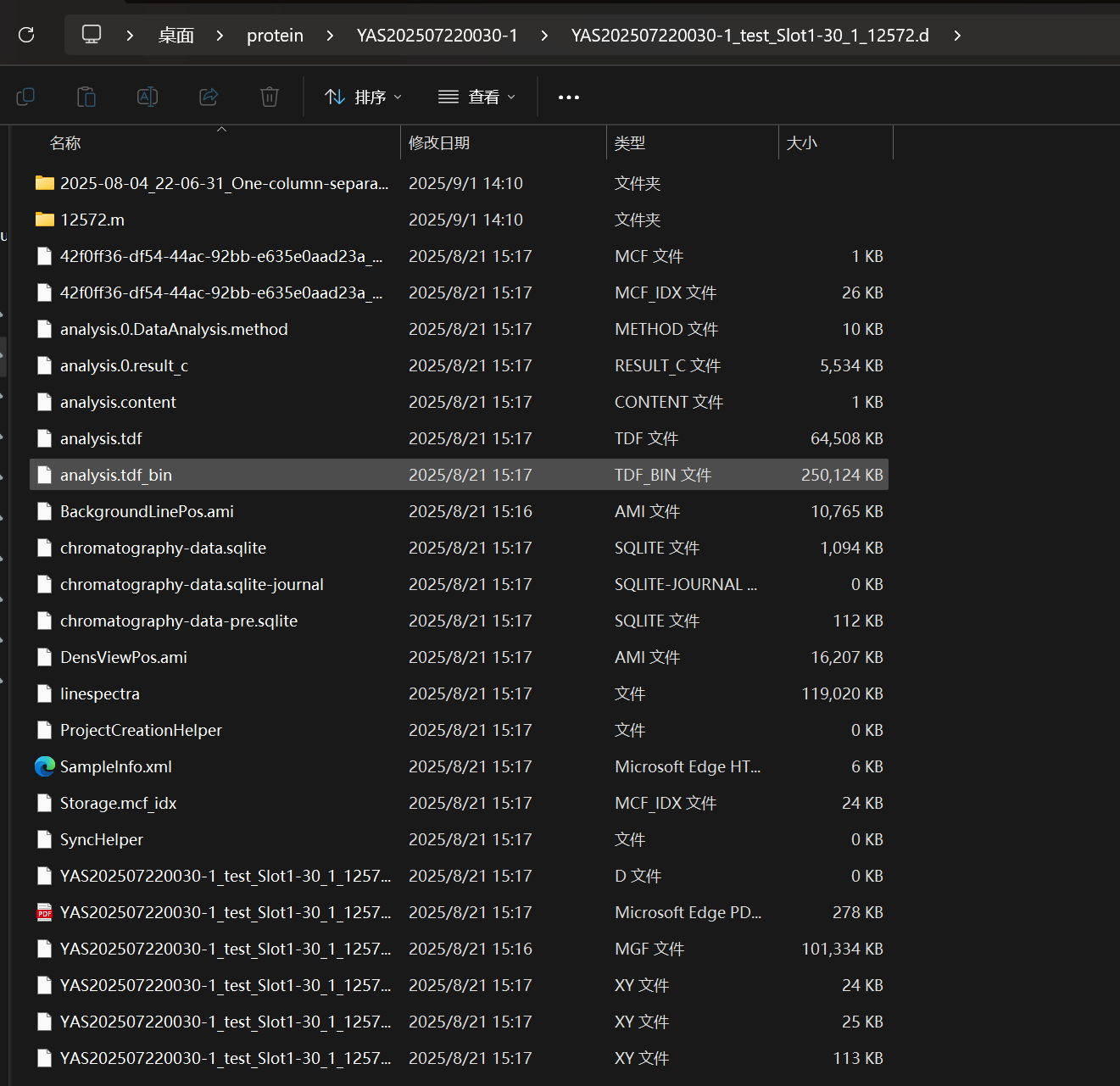Click the 119,020 KB size cell
Viewport: 1120px width, 1086px height.
[842, 693]
